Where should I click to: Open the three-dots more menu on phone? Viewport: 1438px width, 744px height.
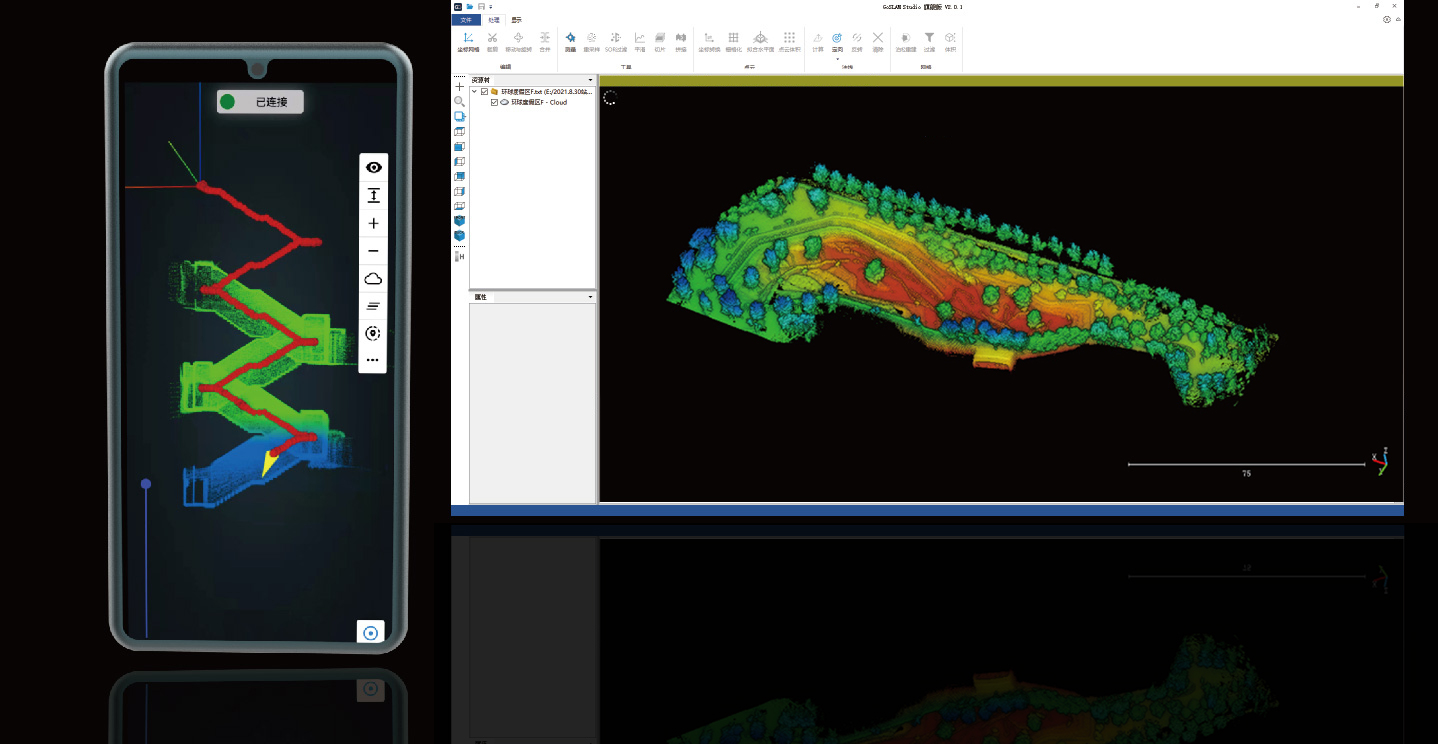tap(373, 360)
